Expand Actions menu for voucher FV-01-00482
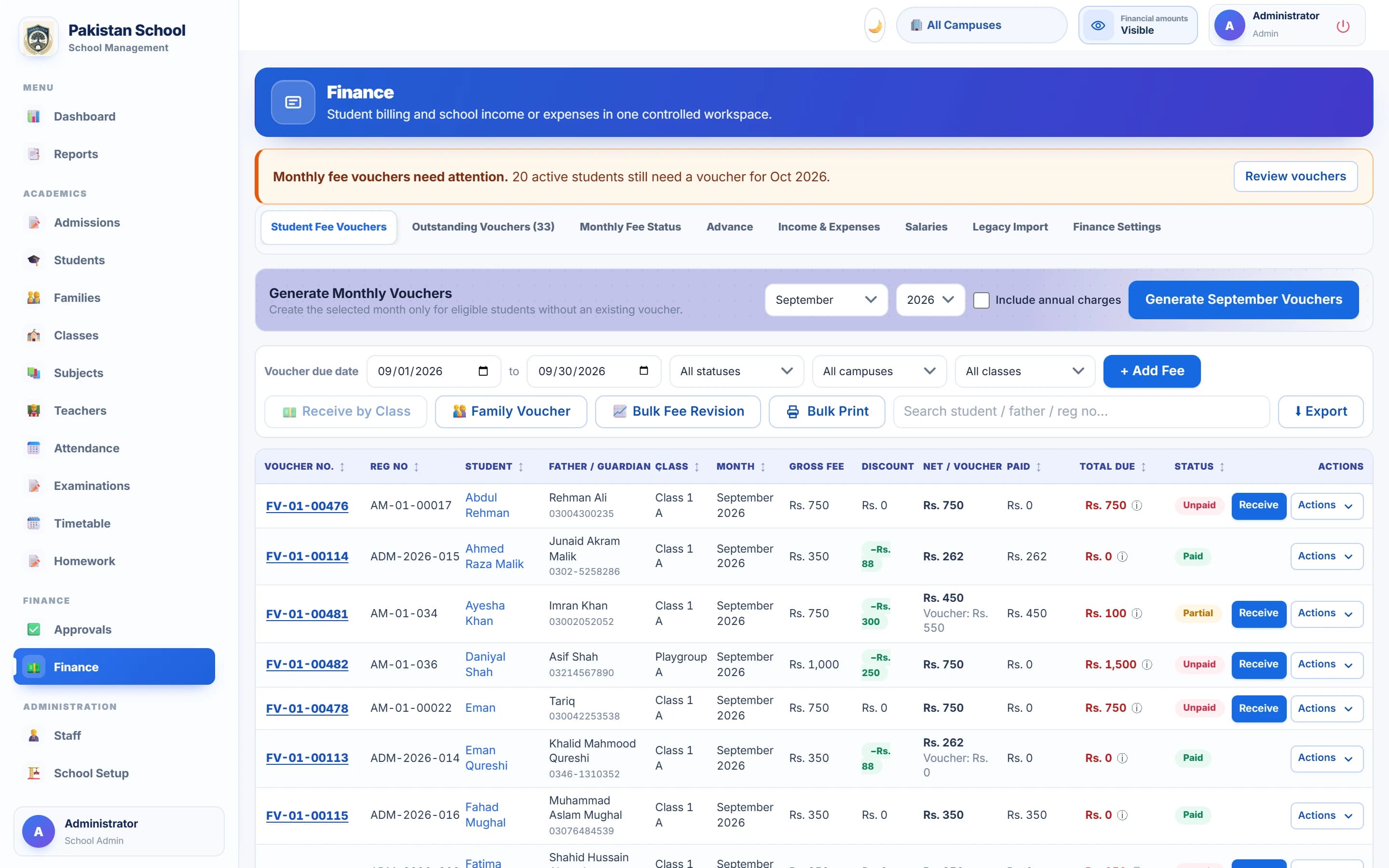This screenshot has height=868, width=1389. coord(1326,665)
